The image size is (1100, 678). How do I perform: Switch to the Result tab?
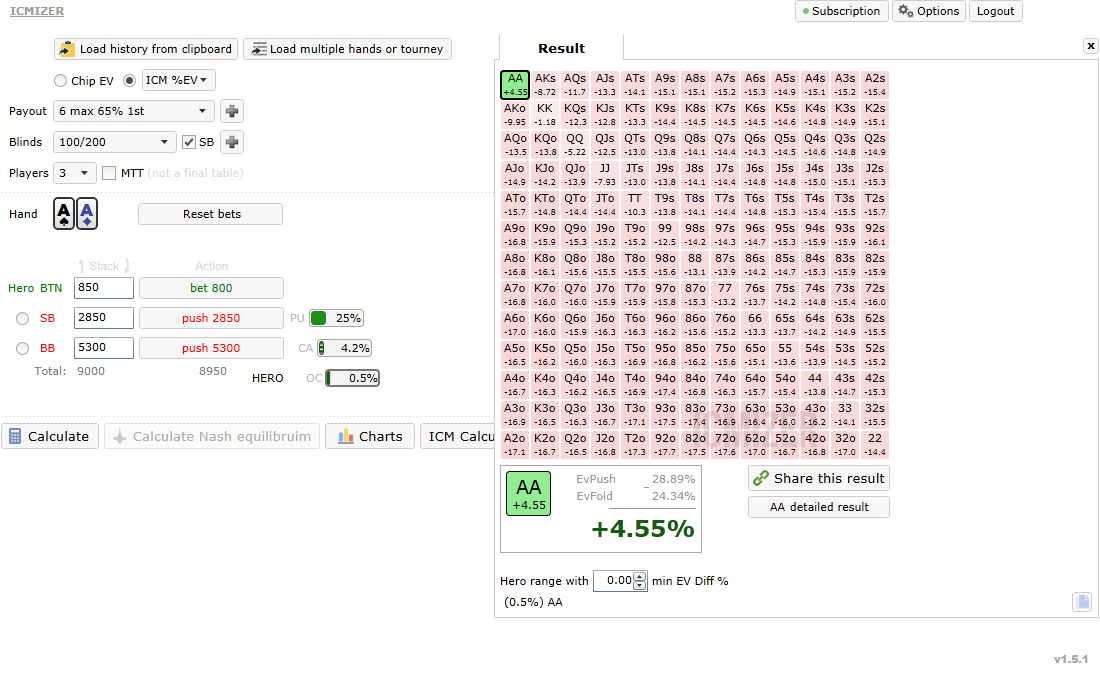point(561,48)
